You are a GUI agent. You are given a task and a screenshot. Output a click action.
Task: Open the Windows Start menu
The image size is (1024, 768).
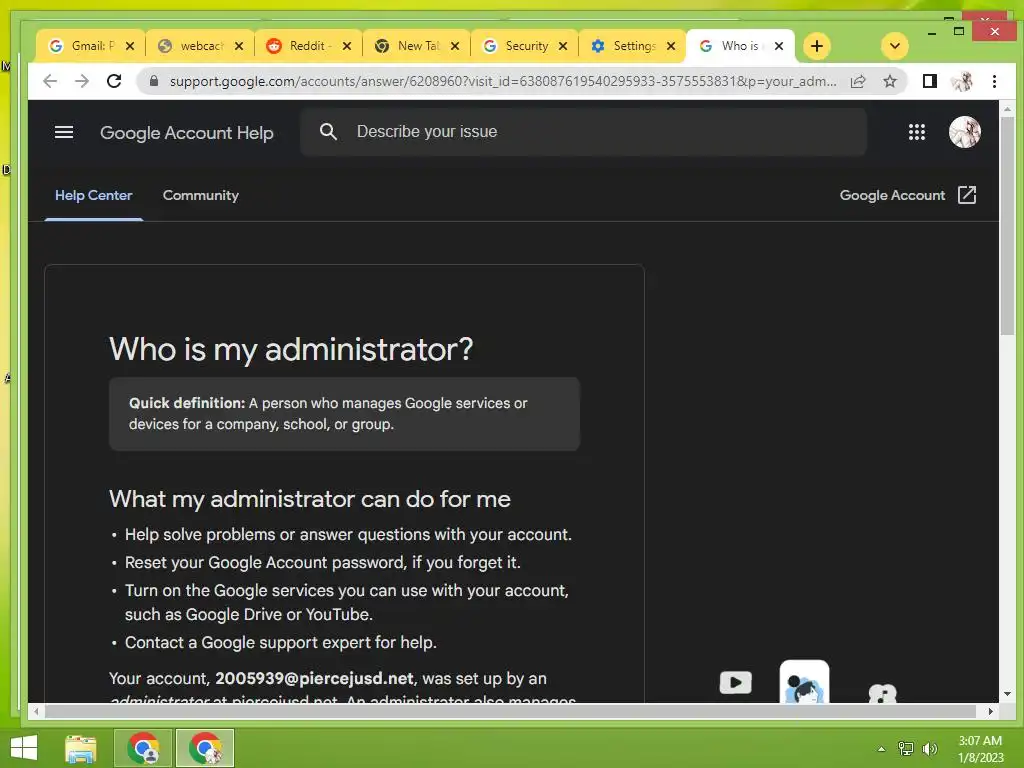[24, 748]
